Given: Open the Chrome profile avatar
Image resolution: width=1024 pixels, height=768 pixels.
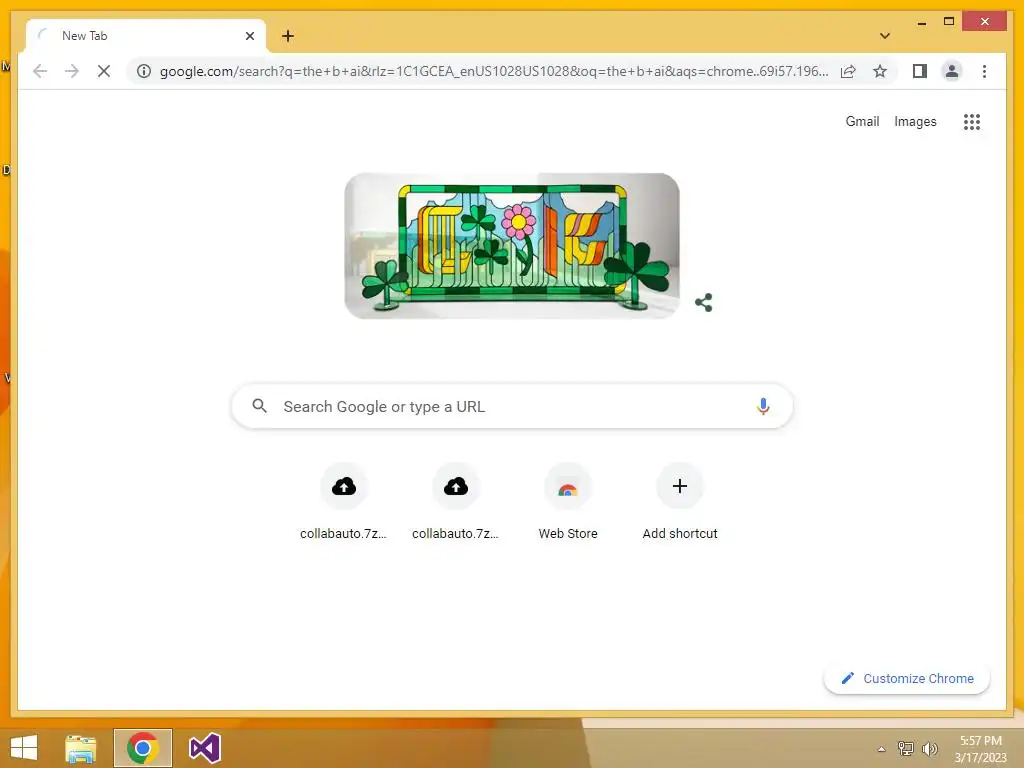Looking at the screenshot, I should point(952,71).
